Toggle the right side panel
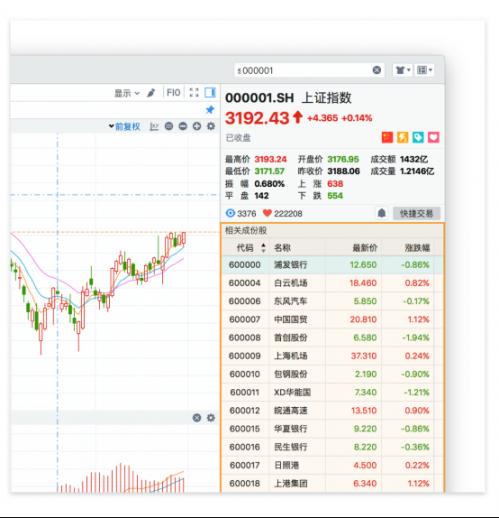Screen dimensions: 499x518 [210, 92]
